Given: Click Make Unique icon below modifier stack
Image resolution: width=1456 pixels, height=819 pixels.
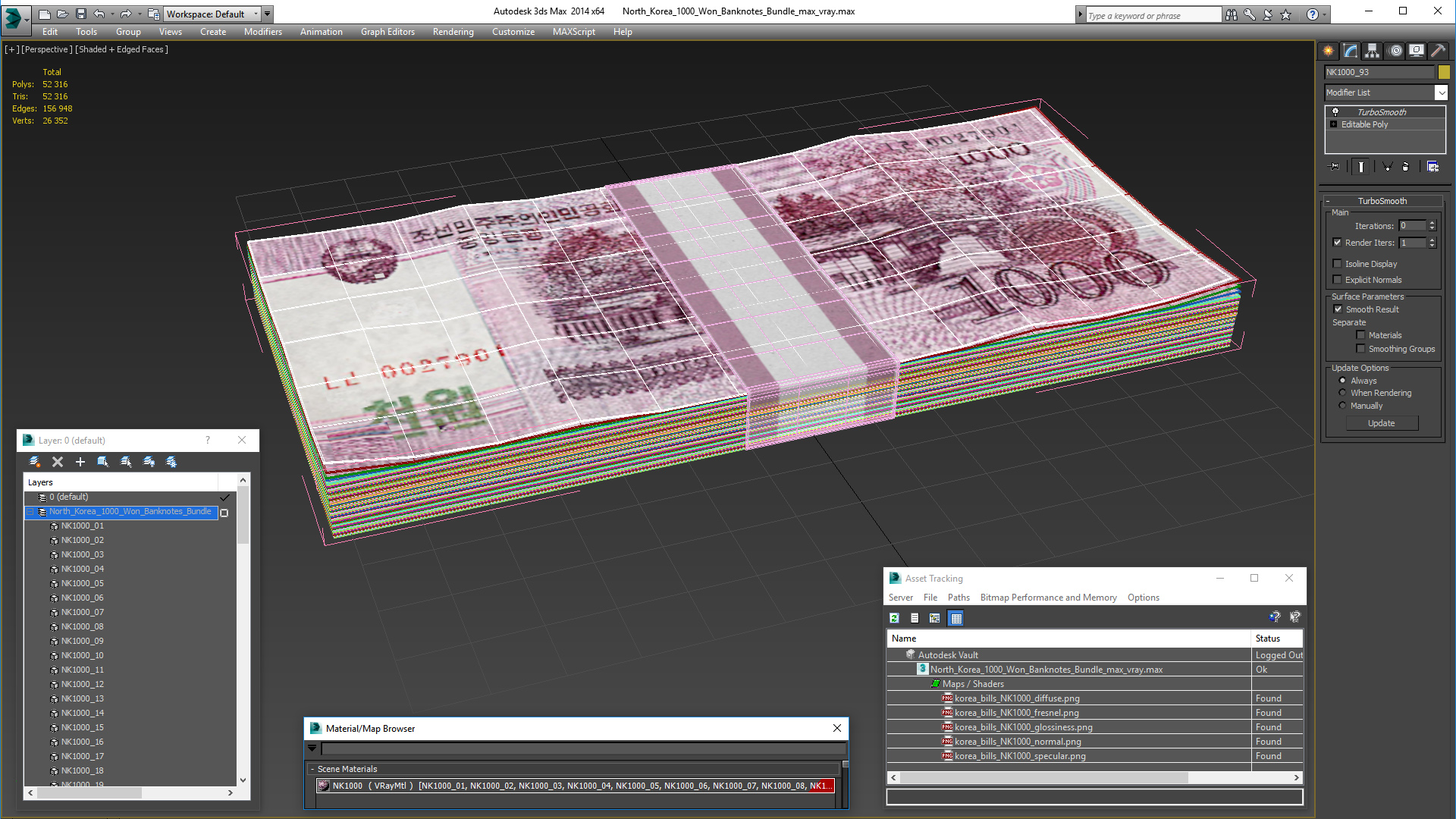Looking at the screenshot, I should pos(1387,167).
